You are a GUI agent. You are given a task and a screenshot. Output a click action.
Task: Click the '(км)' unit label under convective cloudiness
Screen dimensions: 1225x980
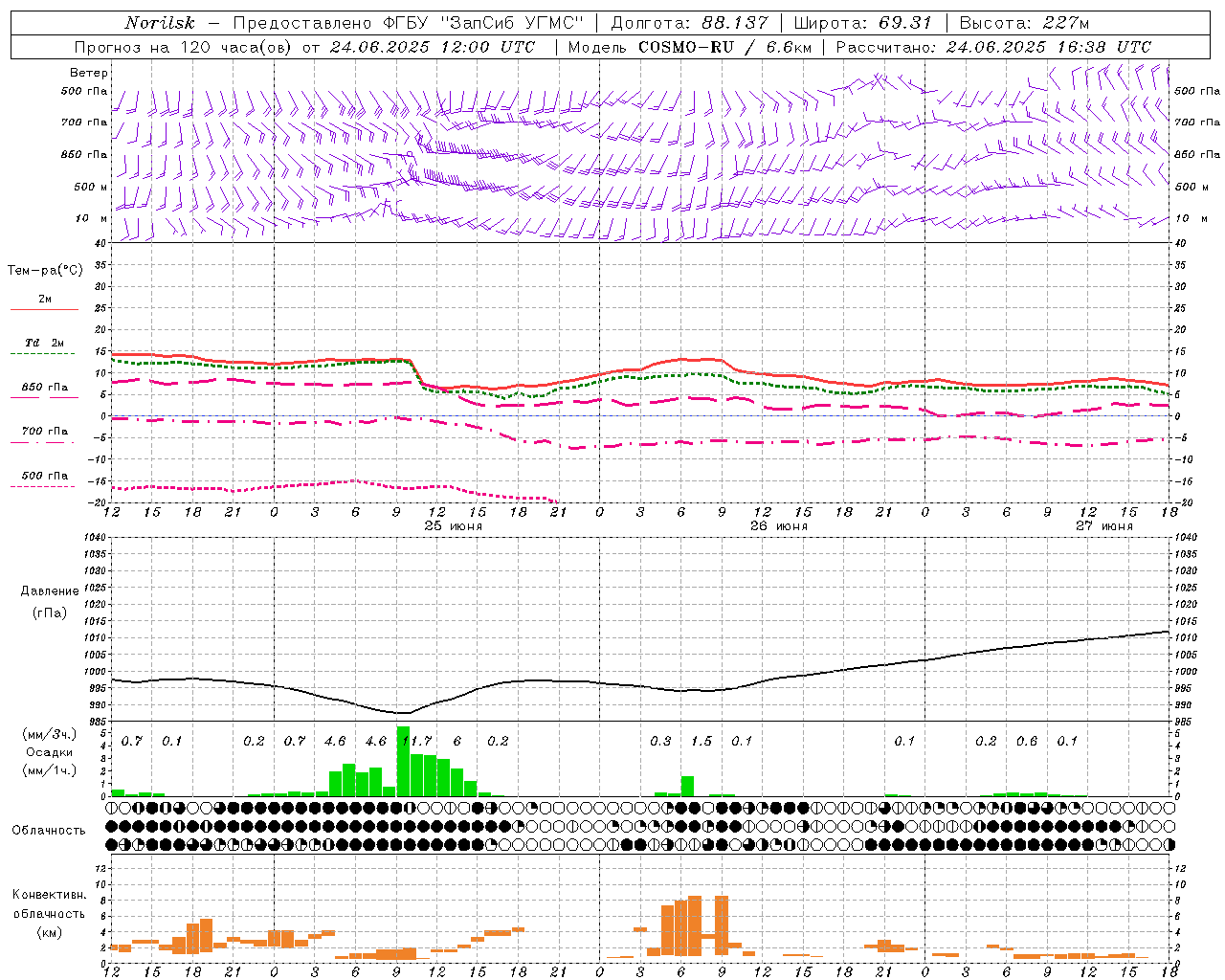pyautogui.click(x=49, y=932)
